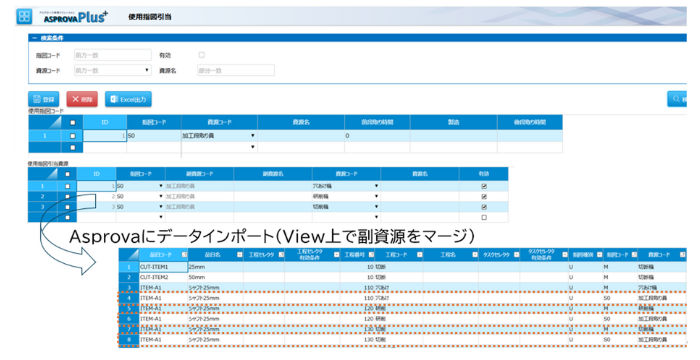Click into the 資源名 search field

[236, 70]
